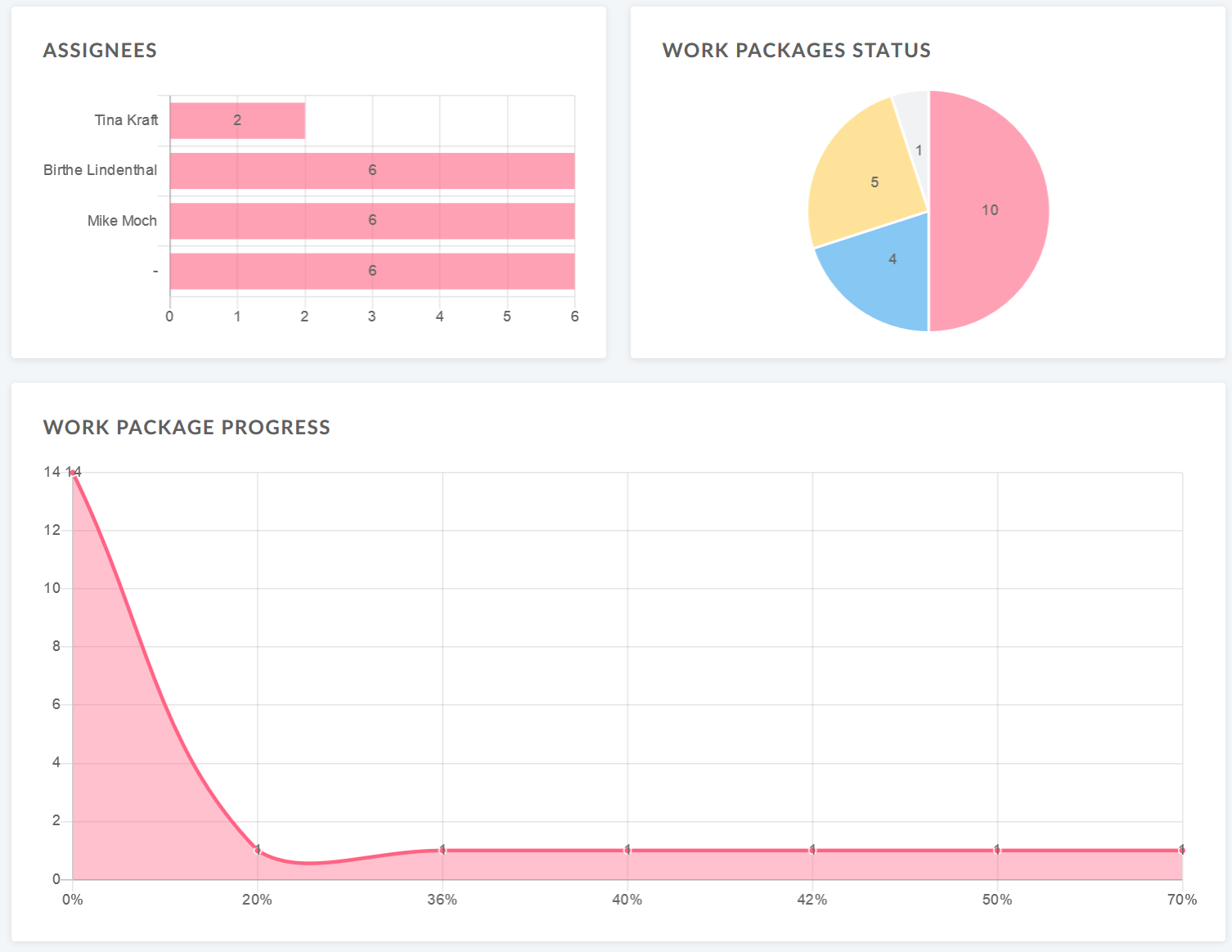Screen dimensions: 1232x952
Task: Select the marker at 36% progress
Action: (442, 851)
